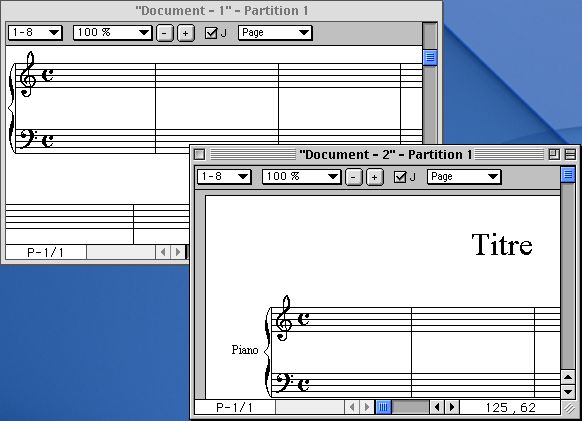Click the plus zoom button in Document 1

186,33
